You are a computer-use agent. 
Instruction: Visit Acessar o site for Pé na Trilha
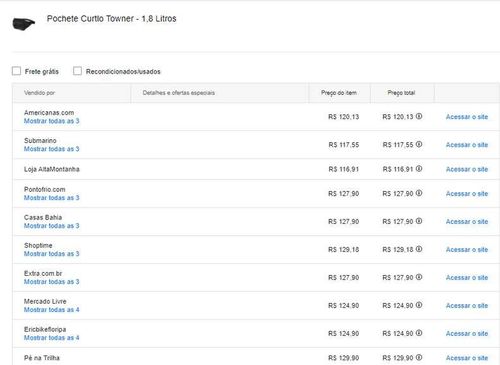tap(467, 358)
